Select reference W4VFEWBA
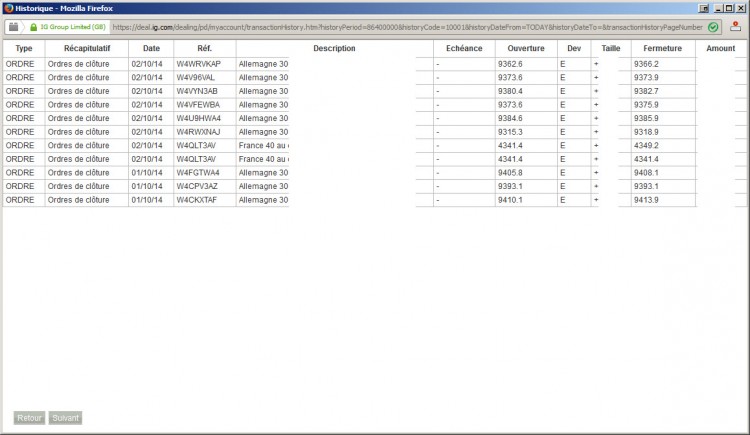 pyautogui.click(x=198, y=105)
